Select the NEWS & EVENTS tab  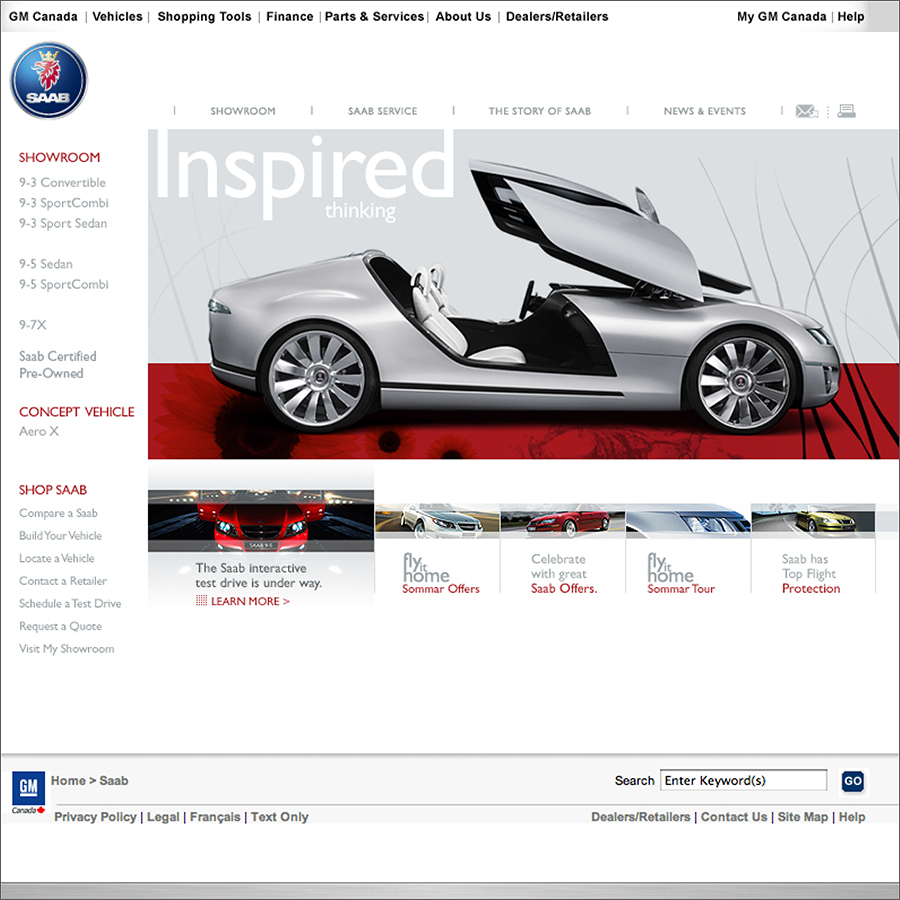click(705, 111)
